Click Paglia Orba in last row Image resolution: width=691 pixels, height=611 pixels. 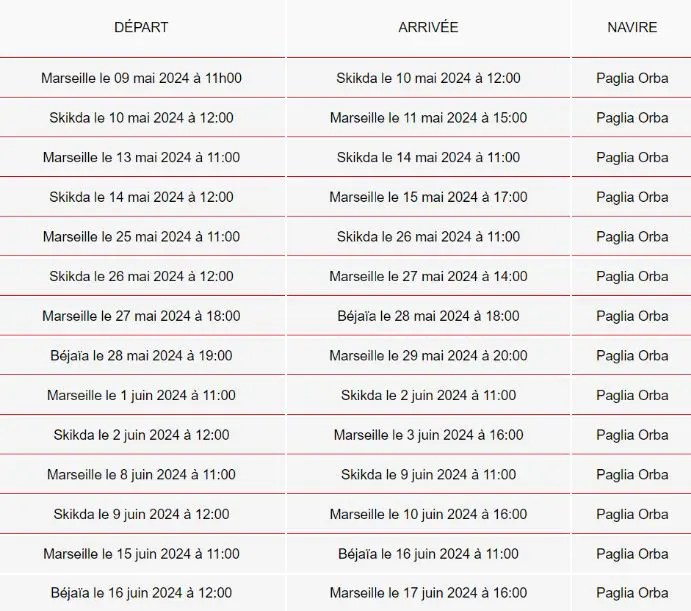point(632,593)
